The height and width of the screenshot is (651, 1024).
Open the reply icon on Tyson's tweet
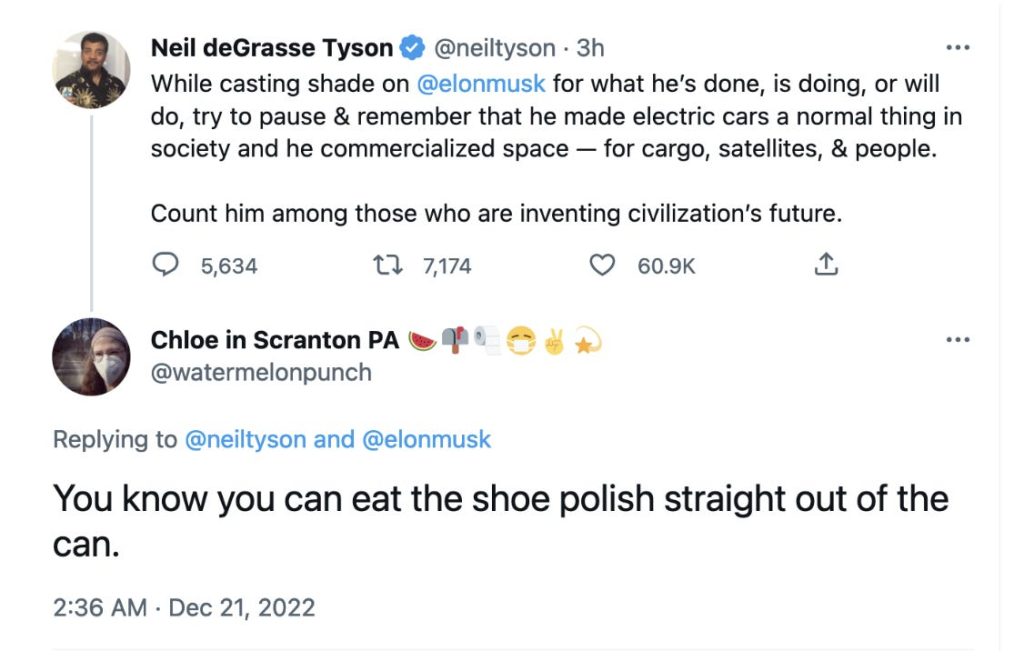163,263
